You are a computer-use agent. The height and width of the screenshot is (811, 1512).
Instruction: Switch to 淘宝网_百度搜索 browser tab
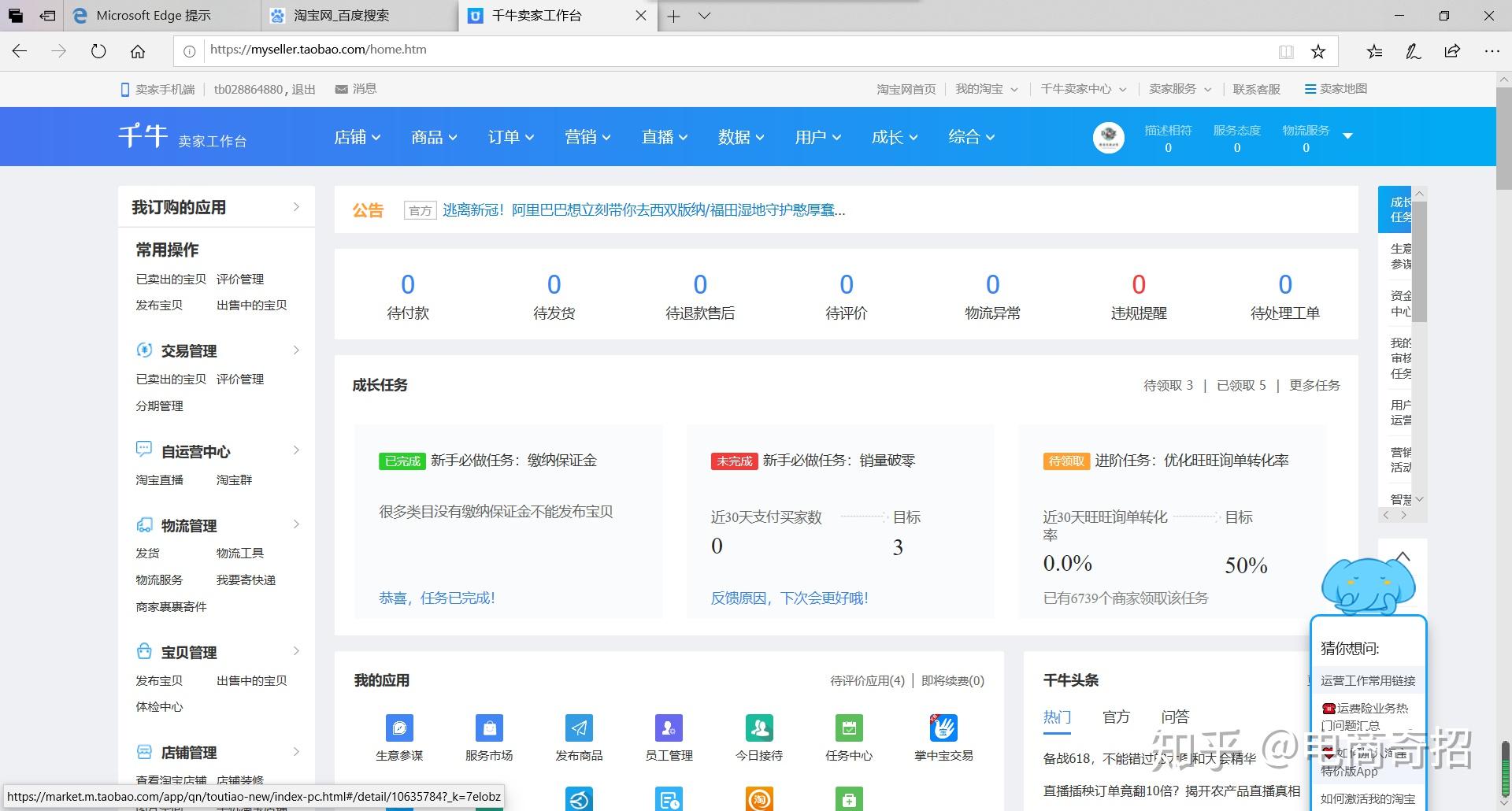click(x=360, y=16)
